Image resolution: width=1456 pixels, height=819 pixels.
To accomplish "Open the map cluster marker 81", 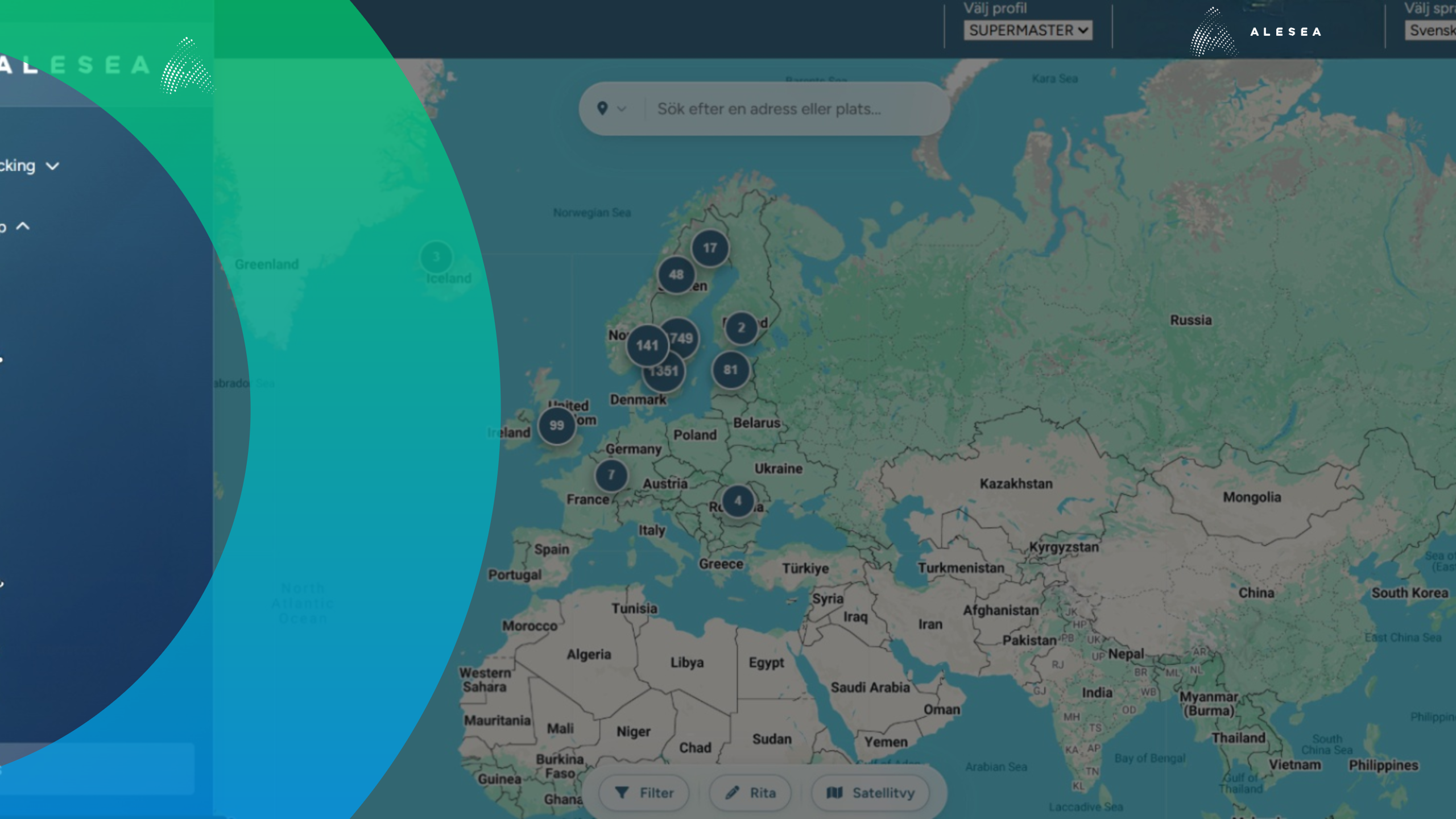I will pos(730,370).
